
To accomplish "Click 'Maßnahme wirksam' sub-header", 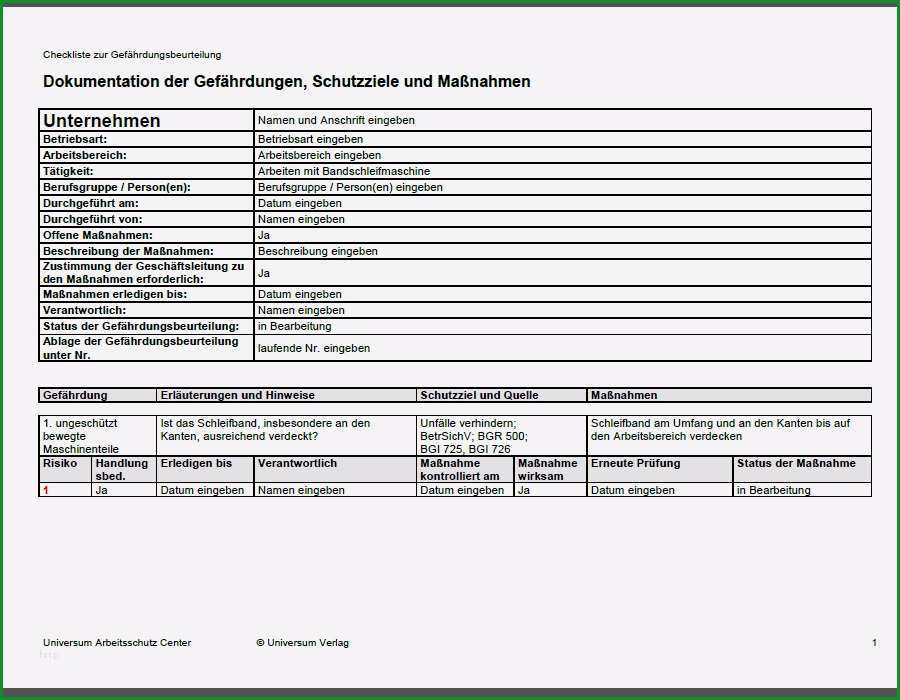I will click(550, 469).
